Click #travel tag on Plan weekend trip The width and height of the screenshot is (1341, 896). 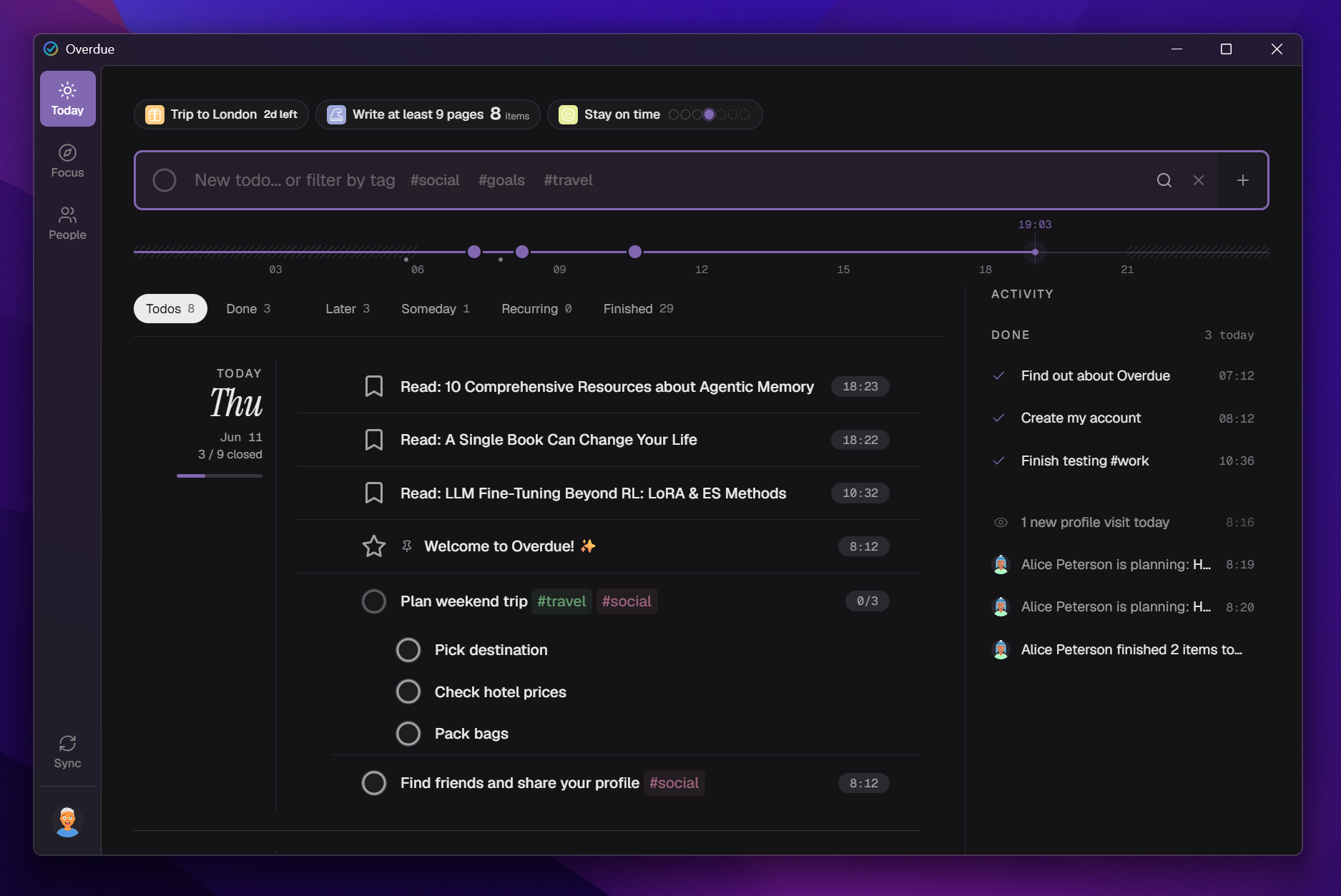[x=561, y=601]
